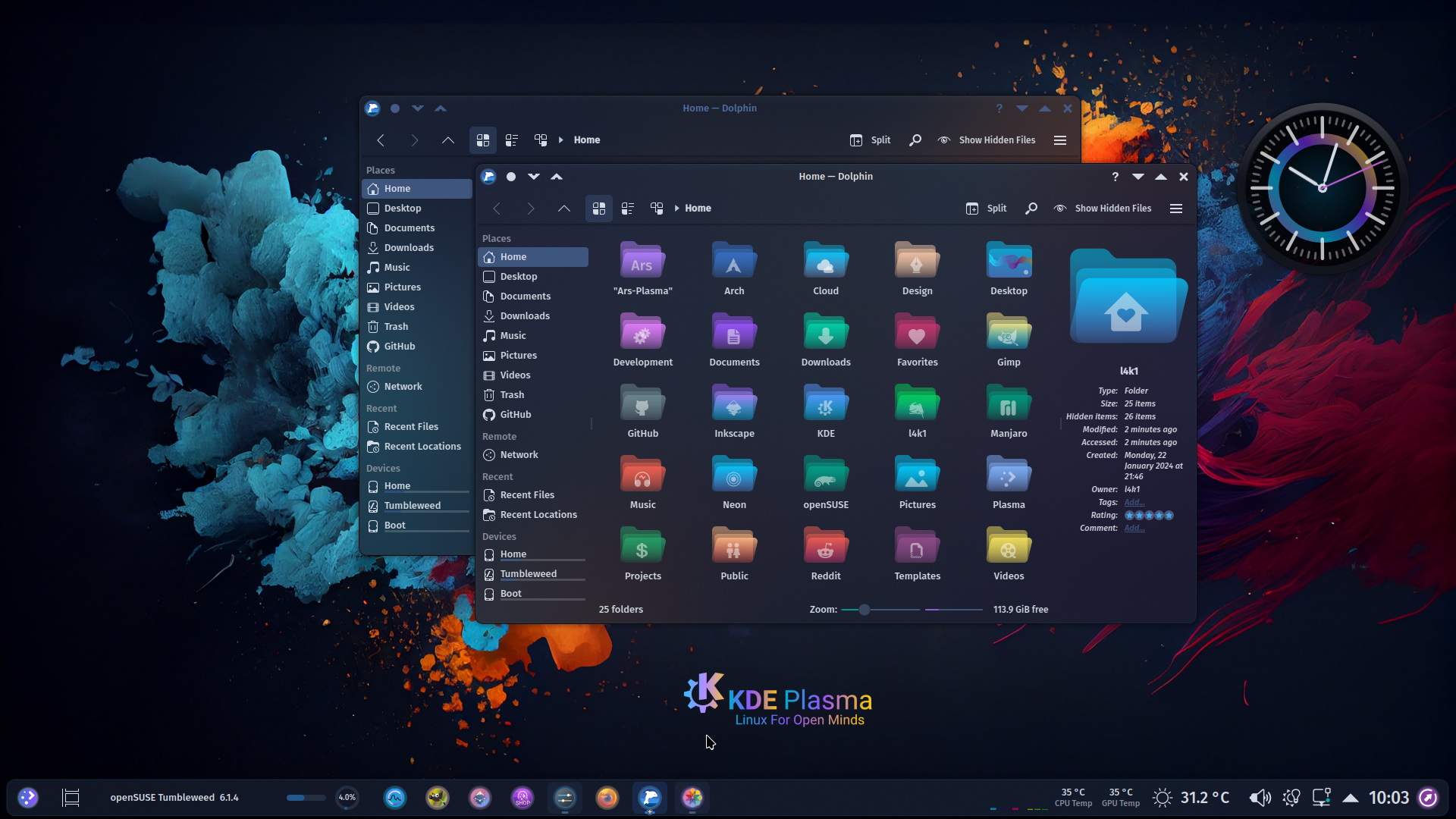Go forward in back Dolphin window
Viewport: 1456px width, 819px height.
point(414,140)
